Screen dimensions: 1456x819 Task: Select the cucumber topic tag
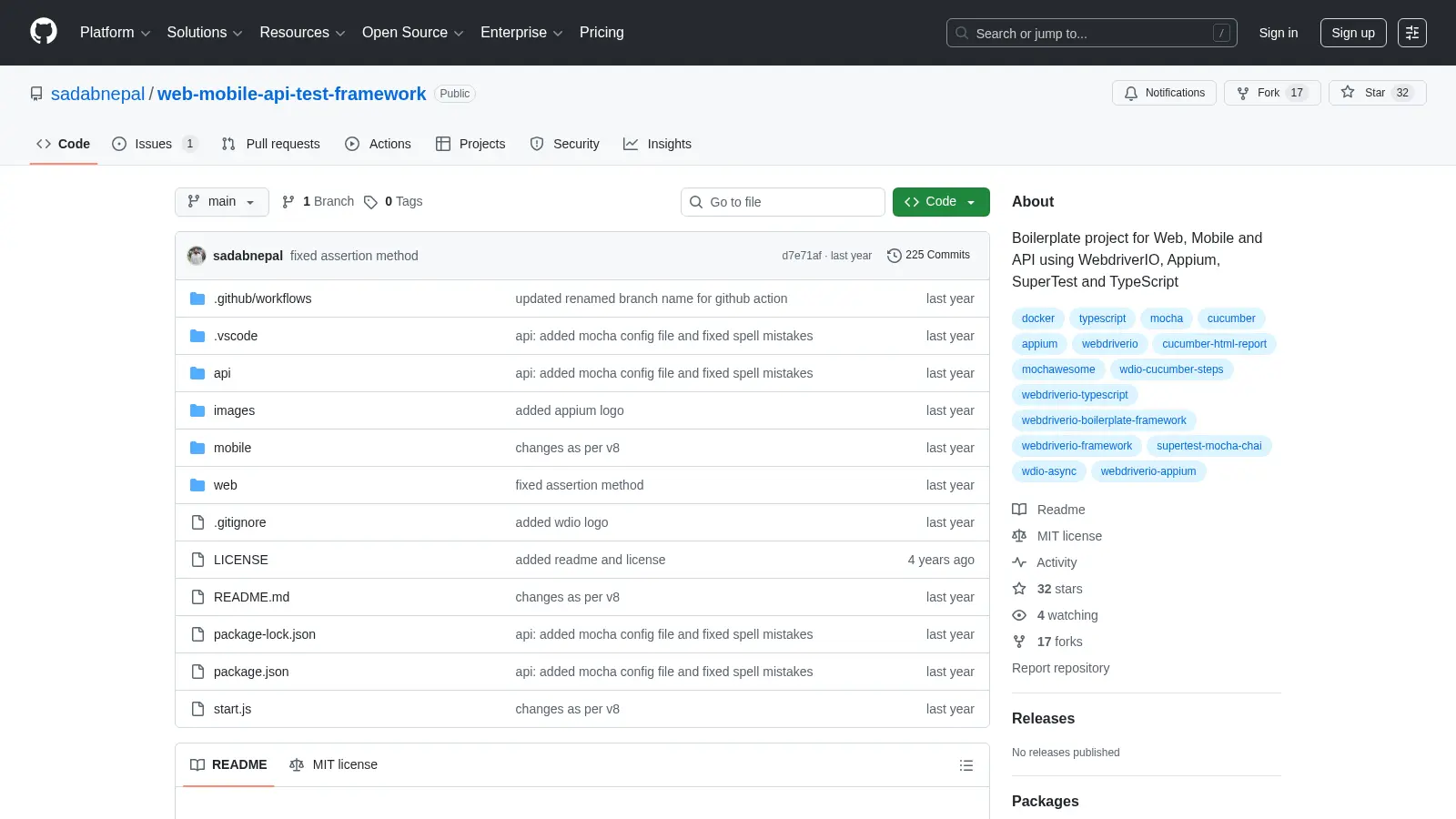click(1230, 318)
